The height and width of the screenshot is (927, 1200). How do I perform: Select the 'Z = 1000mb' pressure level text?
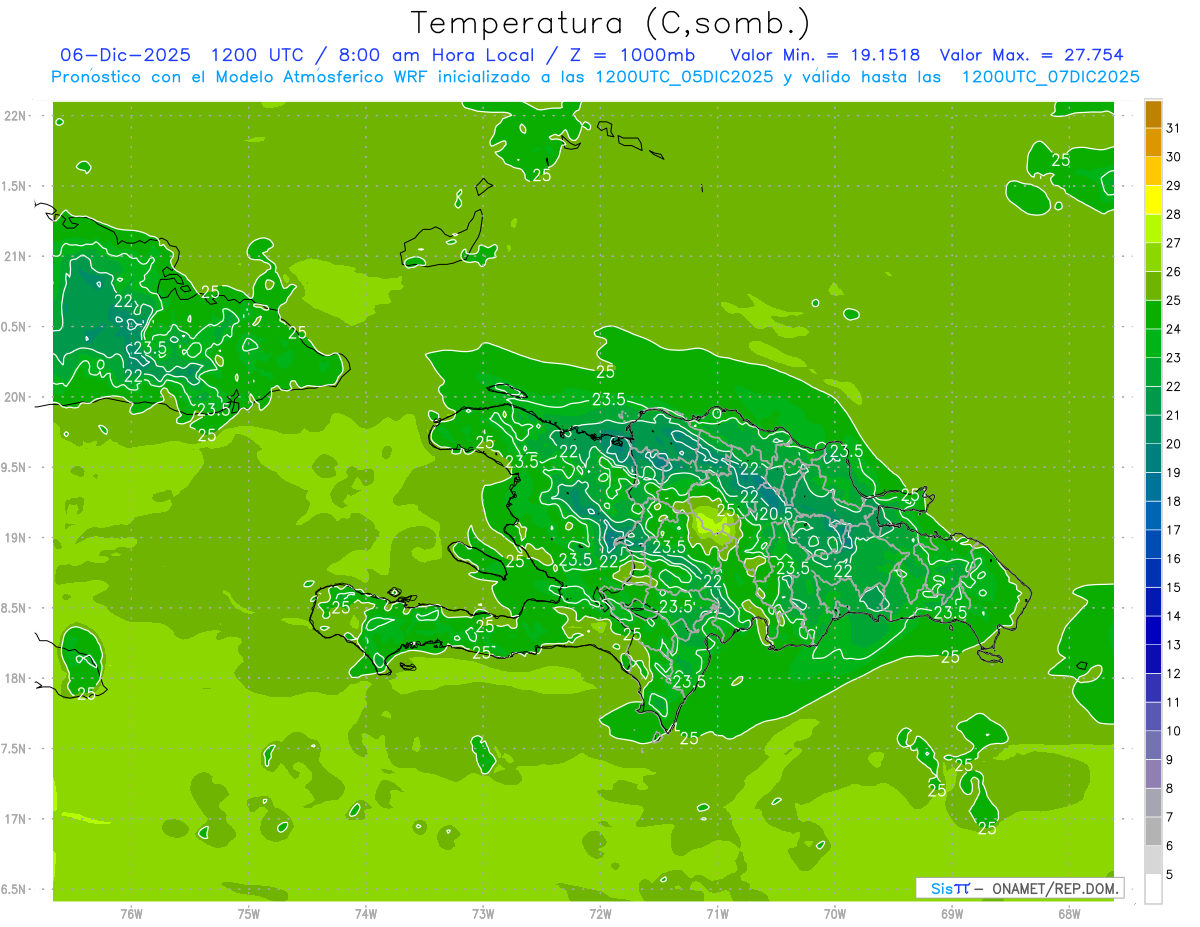coord(631,55)
